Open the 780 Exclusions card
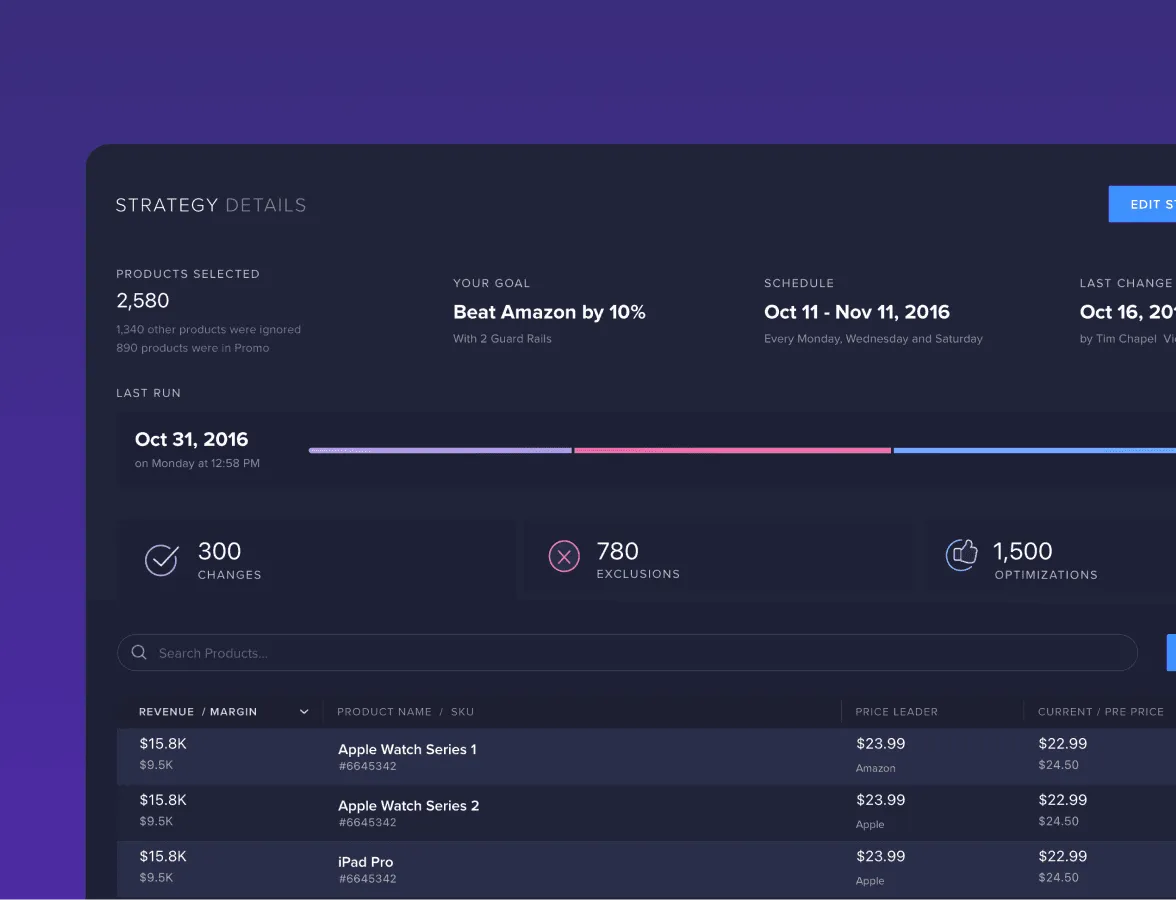Image resolution: width=1176 pixels, height=900 pixels. tap(718, 560)
